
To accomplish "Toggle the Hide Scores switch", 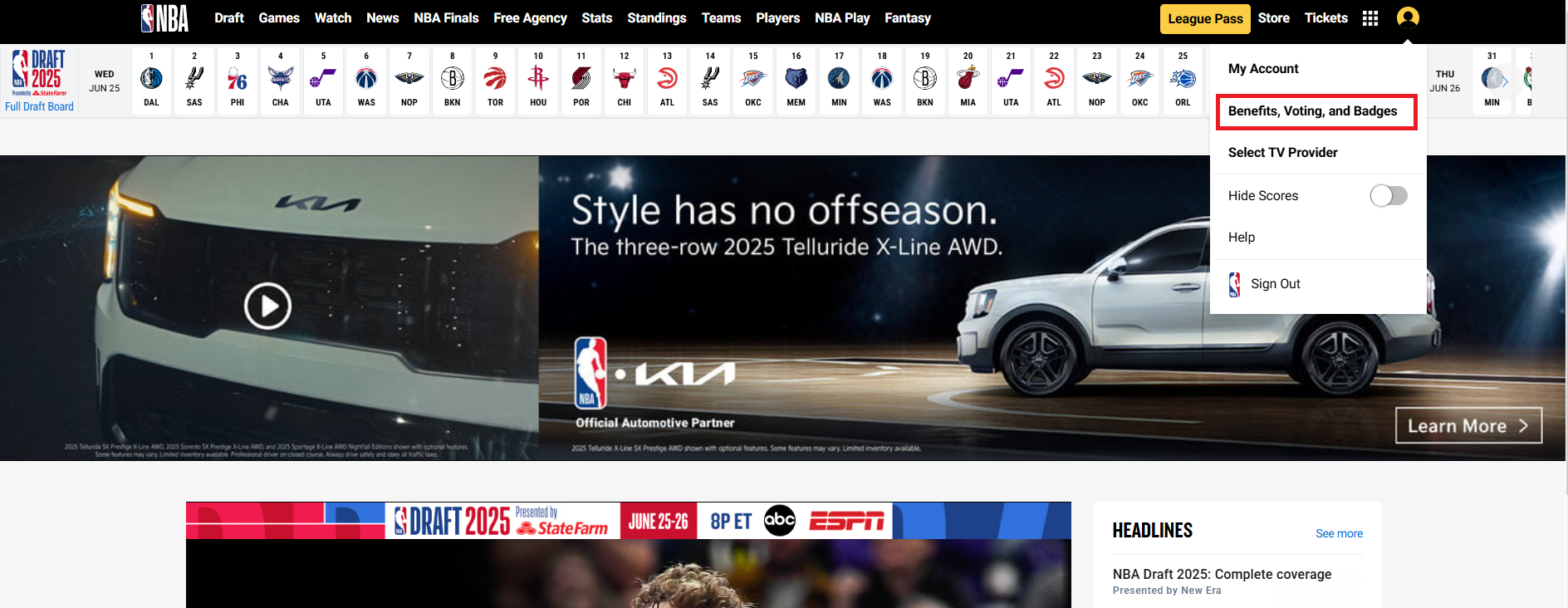I will (1389, 196).
